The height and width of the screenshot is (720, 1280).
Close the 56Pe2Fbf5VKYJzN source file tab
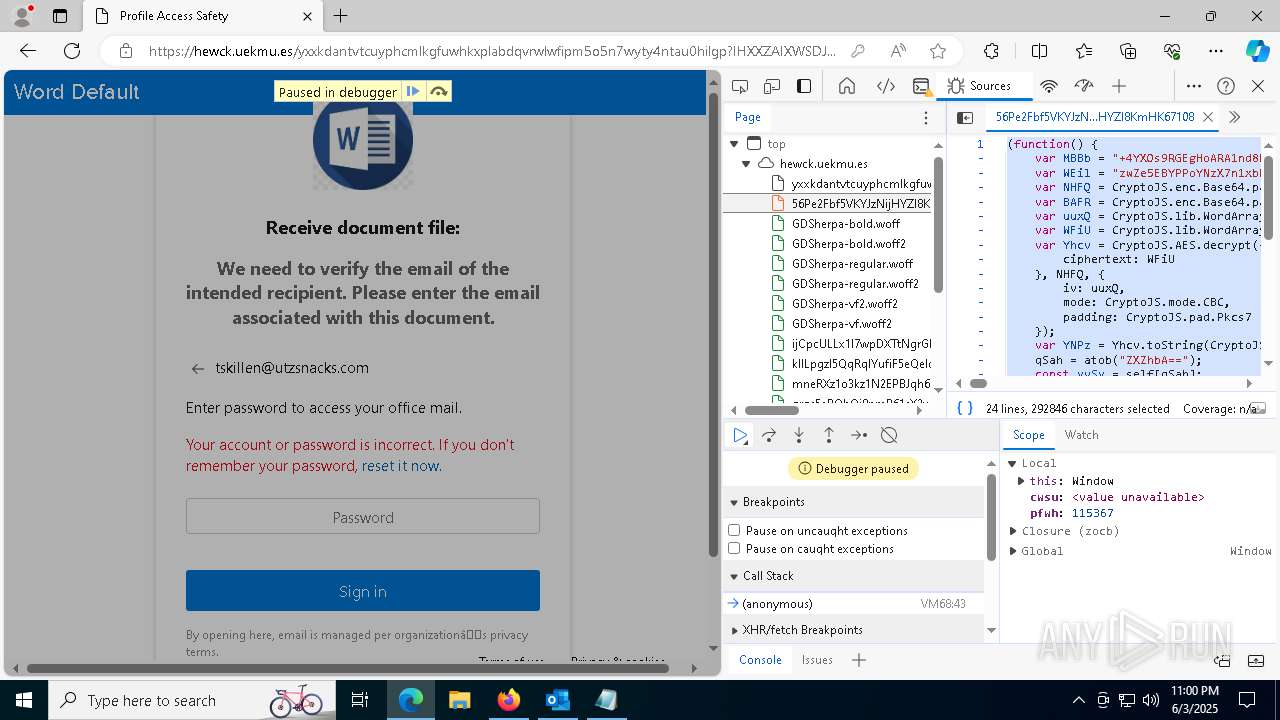[1207, 117]
